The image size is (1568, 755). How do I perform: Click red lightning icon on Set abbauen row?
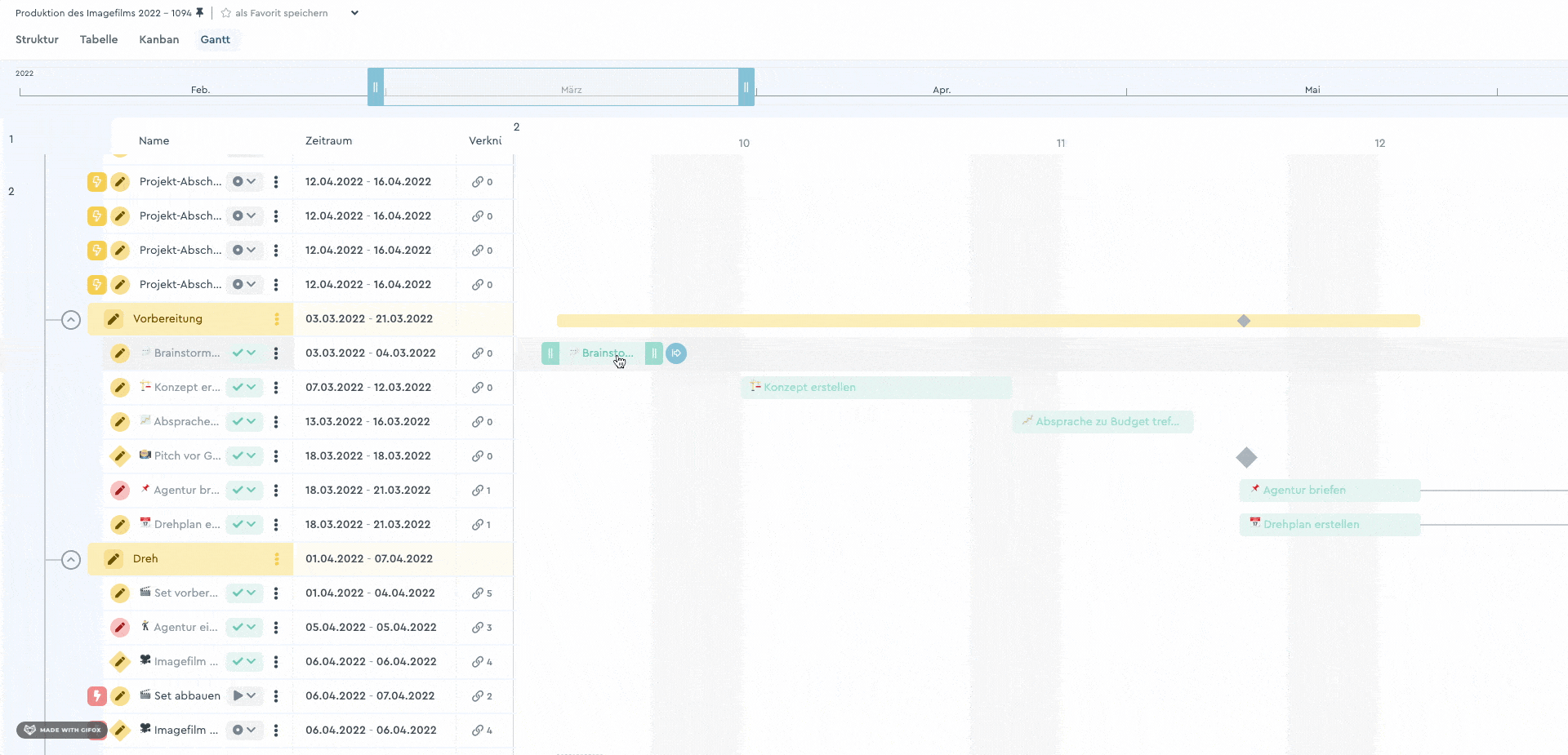[97, 696]
